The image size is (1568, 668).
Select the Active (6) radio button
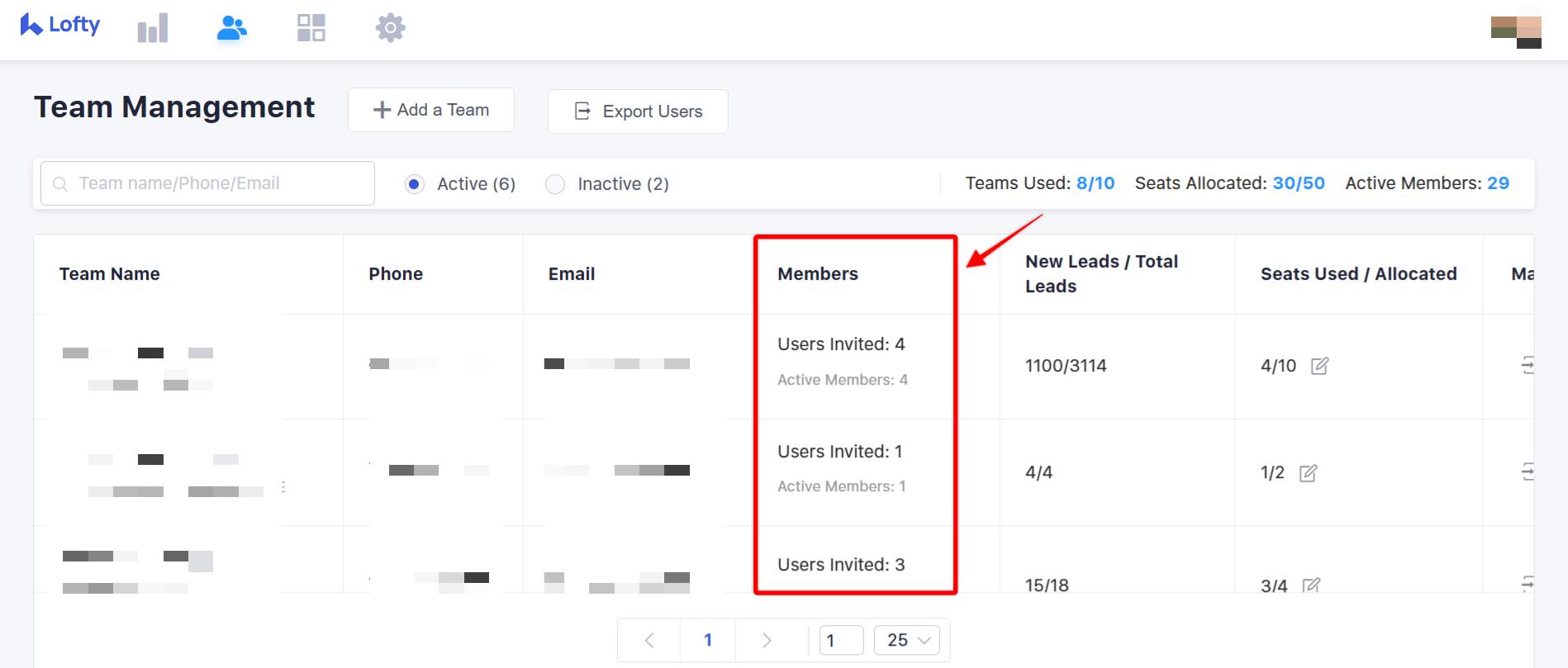(x=415, y=184)
